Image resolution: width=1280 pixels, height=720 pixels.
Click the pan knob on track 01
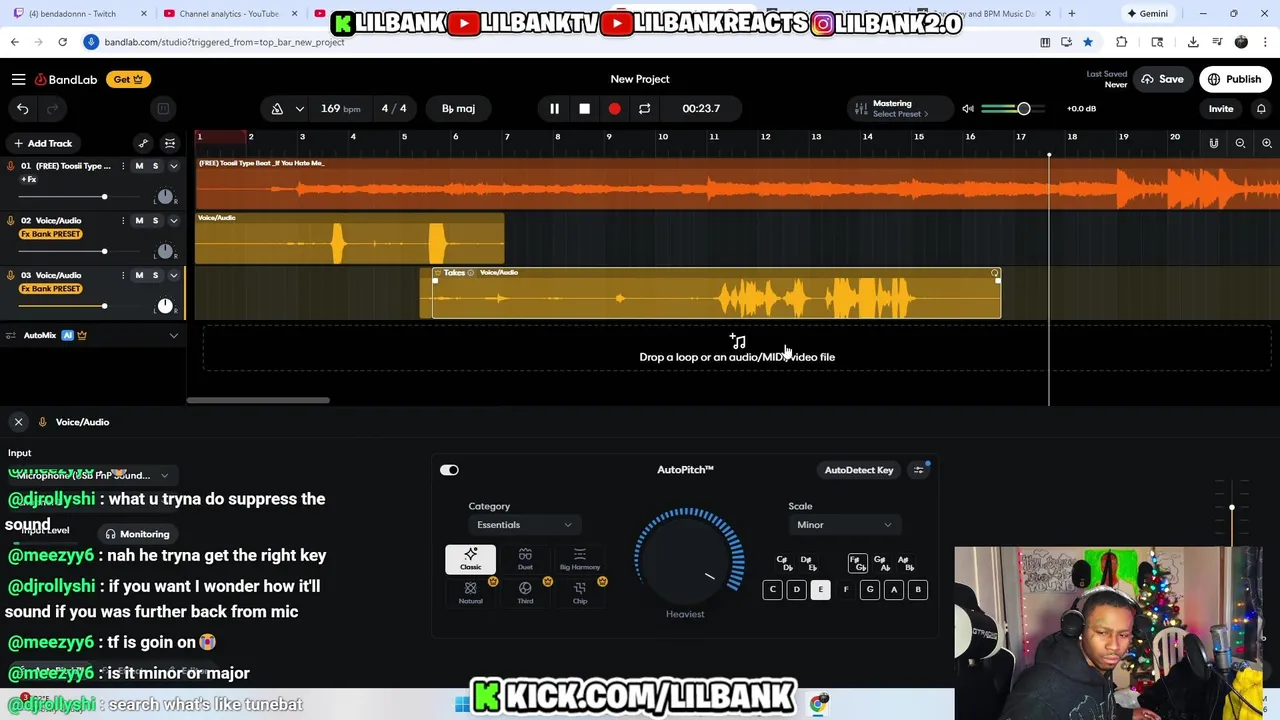[x=165, y=196]
